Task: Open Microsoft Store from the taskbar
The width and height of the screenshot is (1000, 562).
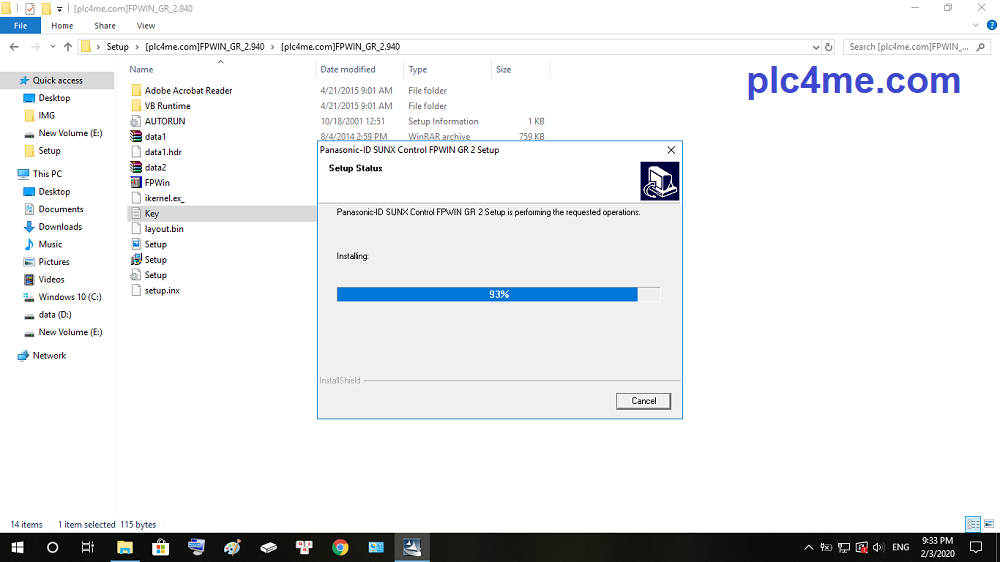Action: pyautogui.click(x=160, y=547)
